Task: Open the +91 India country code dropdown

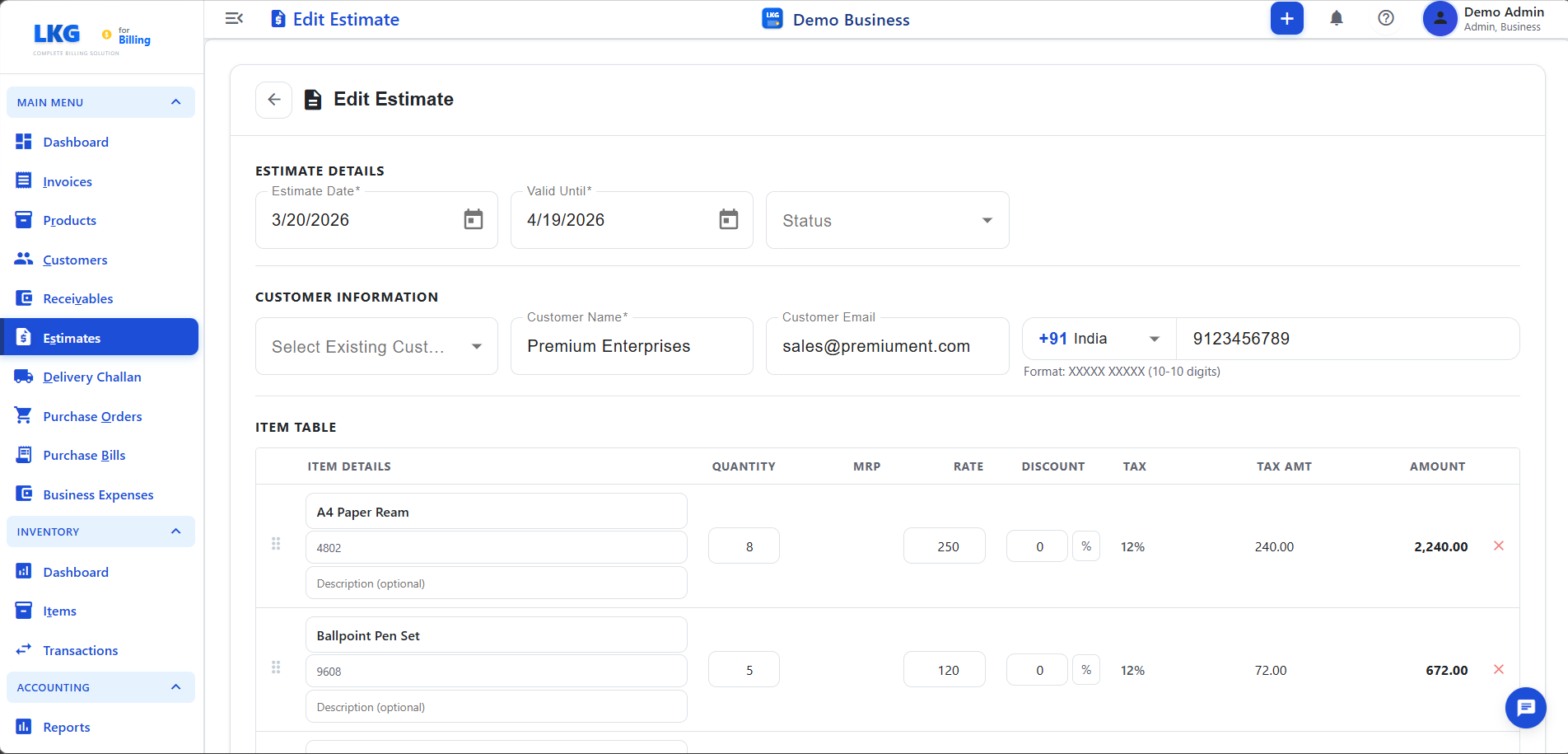Action: [1099, 339]
